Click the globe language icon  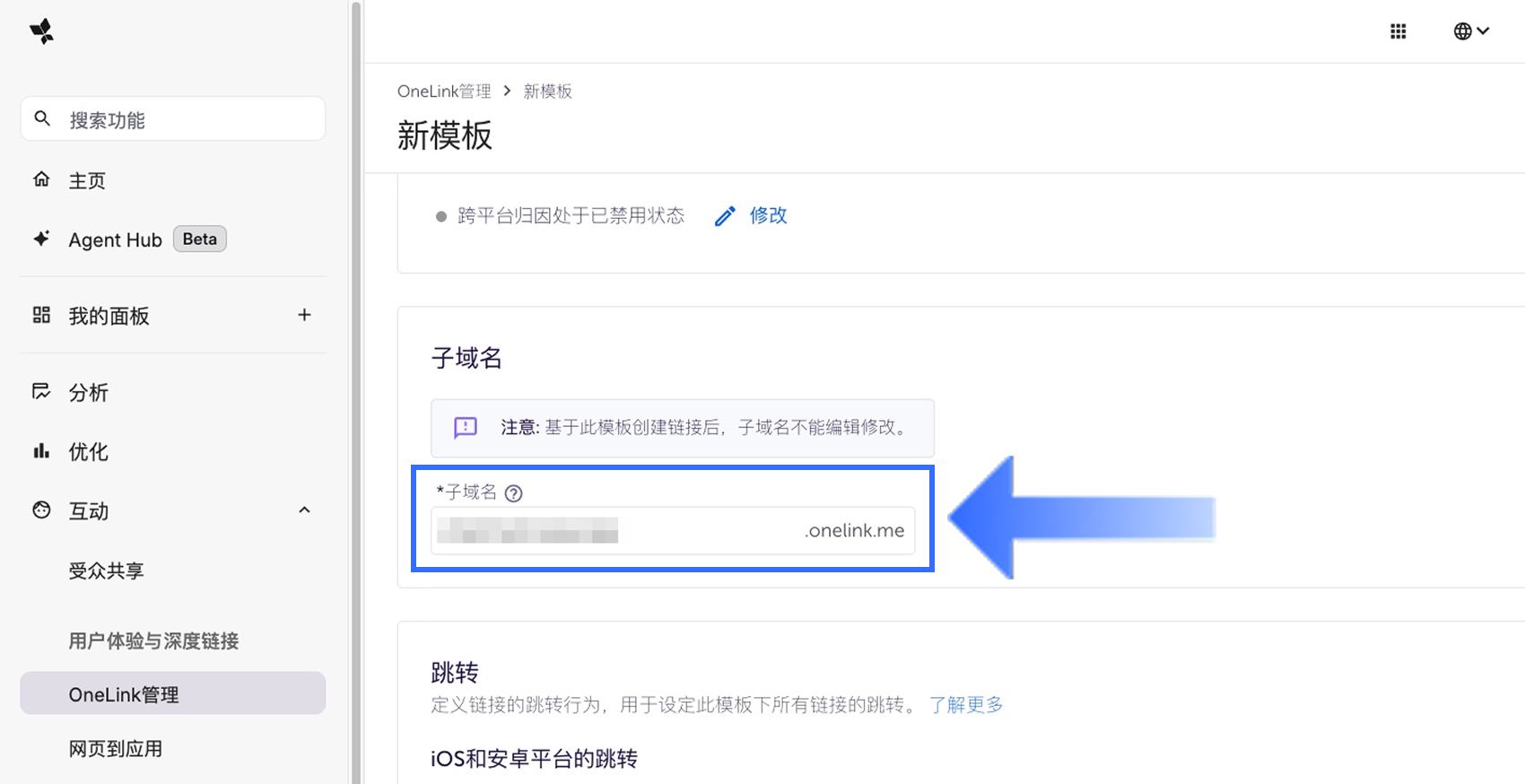pos(1462,31)
